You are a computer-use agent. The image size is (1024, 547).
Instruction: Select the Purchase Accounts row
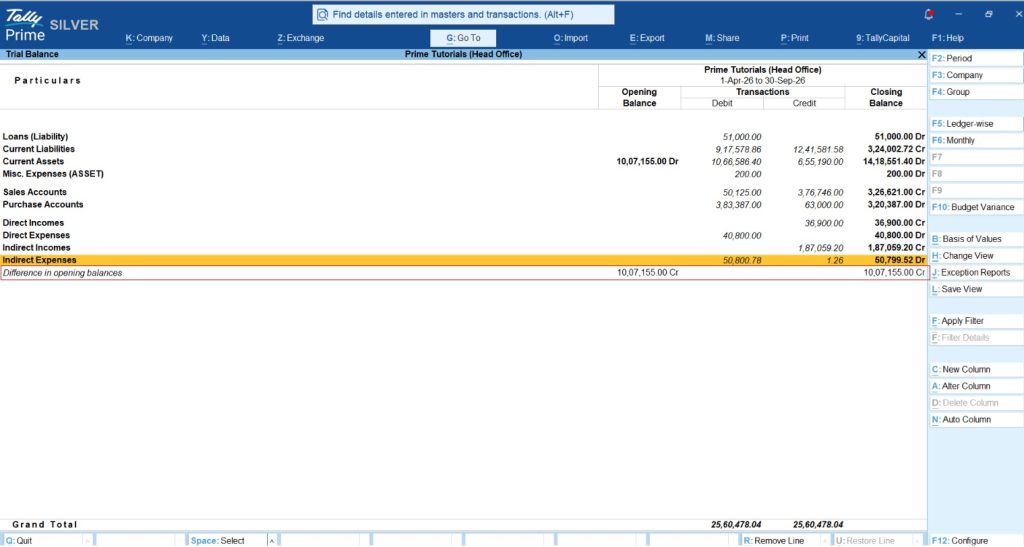coord(463,204)
